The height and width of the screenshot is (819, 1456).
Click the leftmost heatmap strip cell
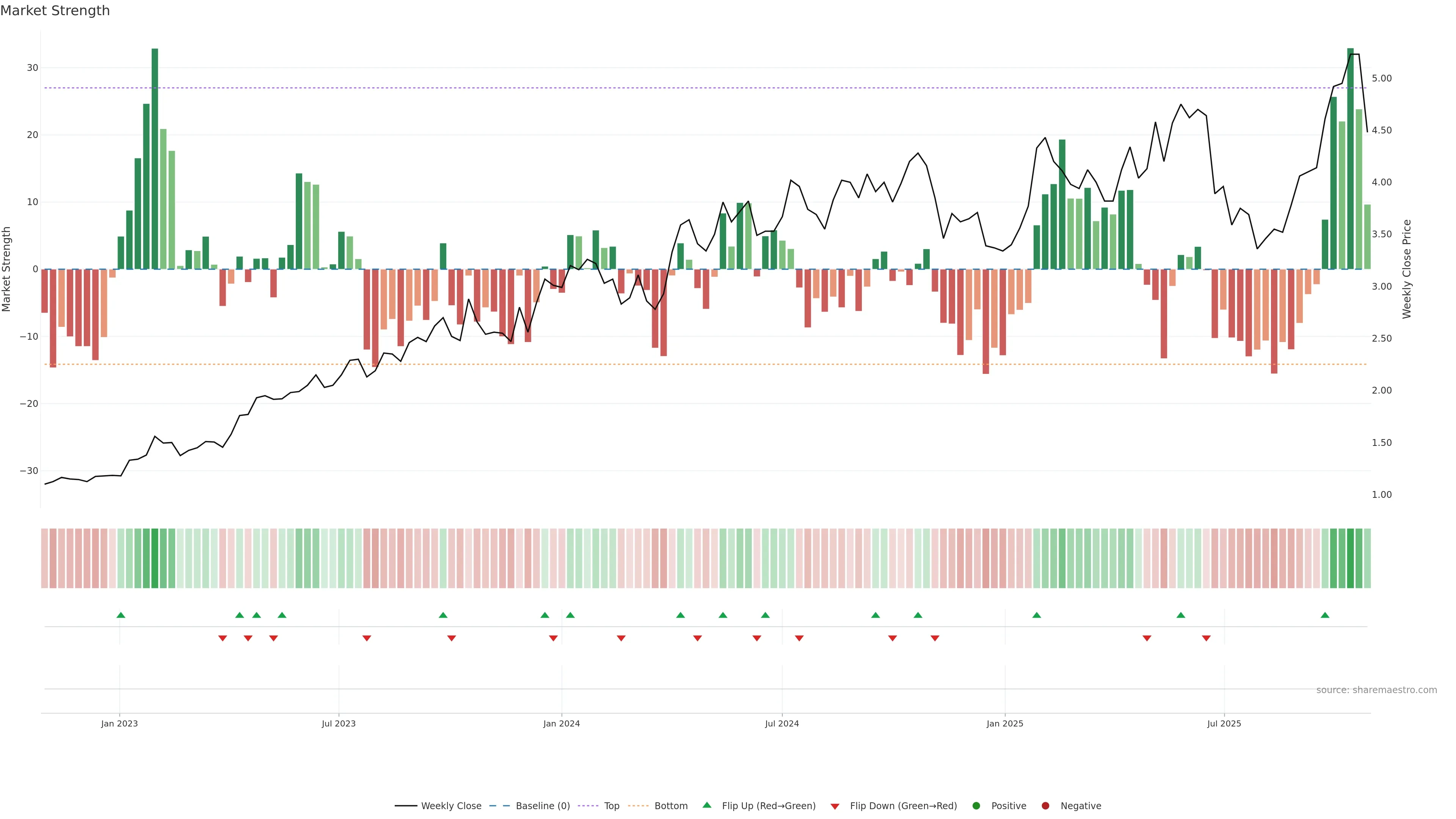coord(45,559)
